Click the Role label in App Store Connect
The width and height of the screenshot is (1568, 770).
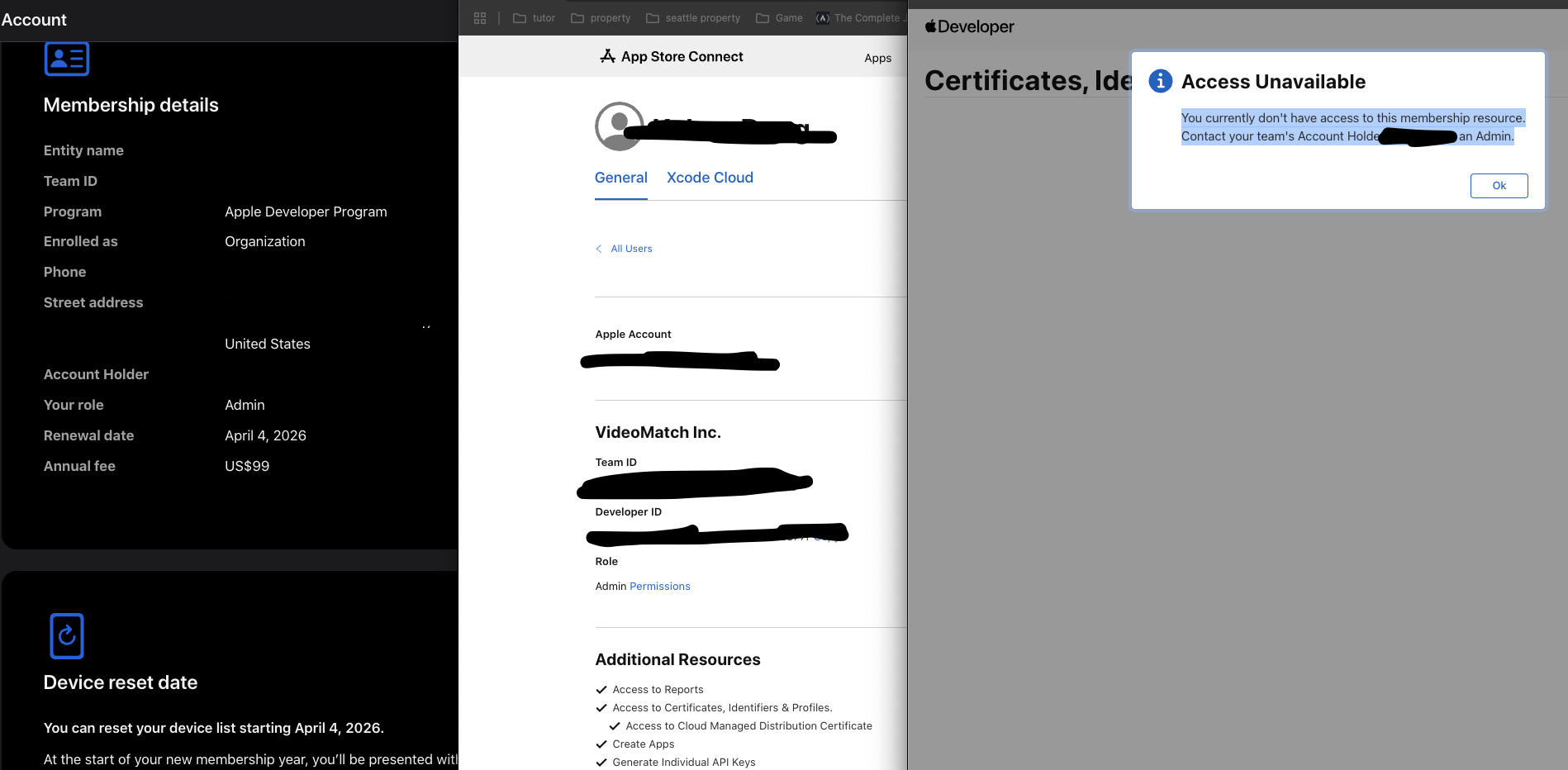point(606,561)
